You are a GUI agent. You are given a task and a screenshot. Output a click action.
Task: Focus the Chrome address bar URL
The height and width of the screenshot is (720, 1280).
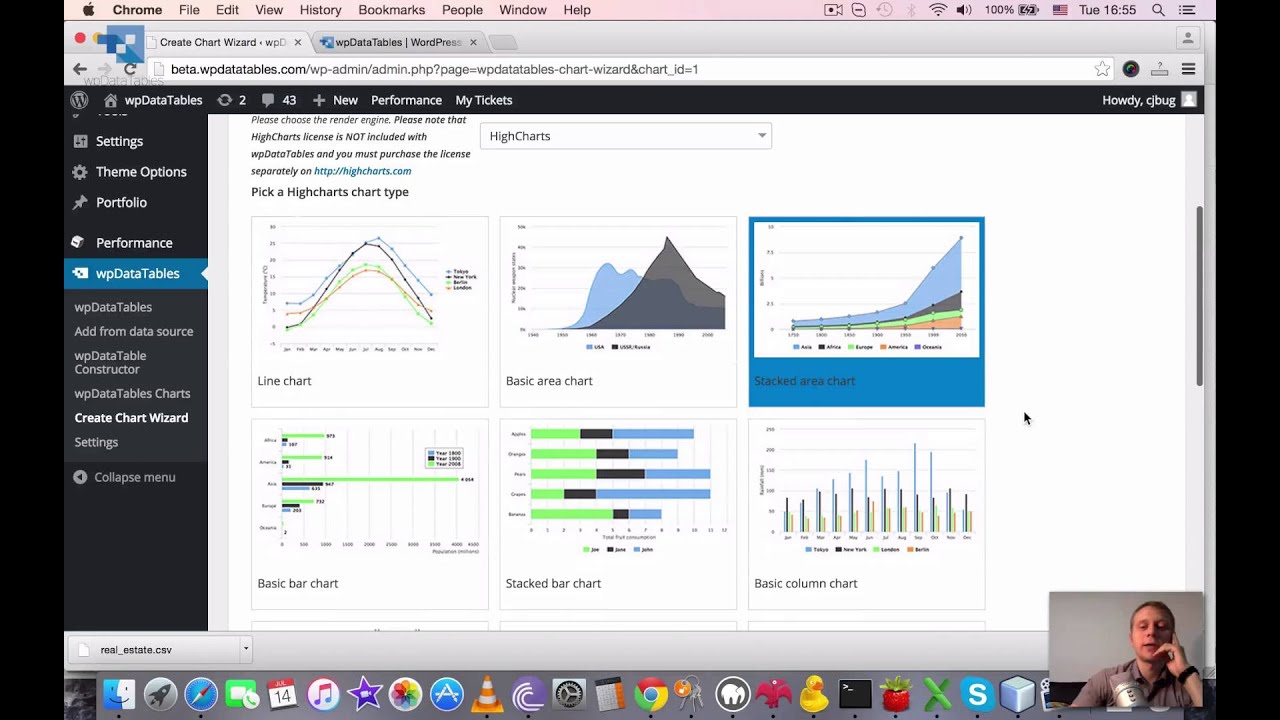[435, 69]
